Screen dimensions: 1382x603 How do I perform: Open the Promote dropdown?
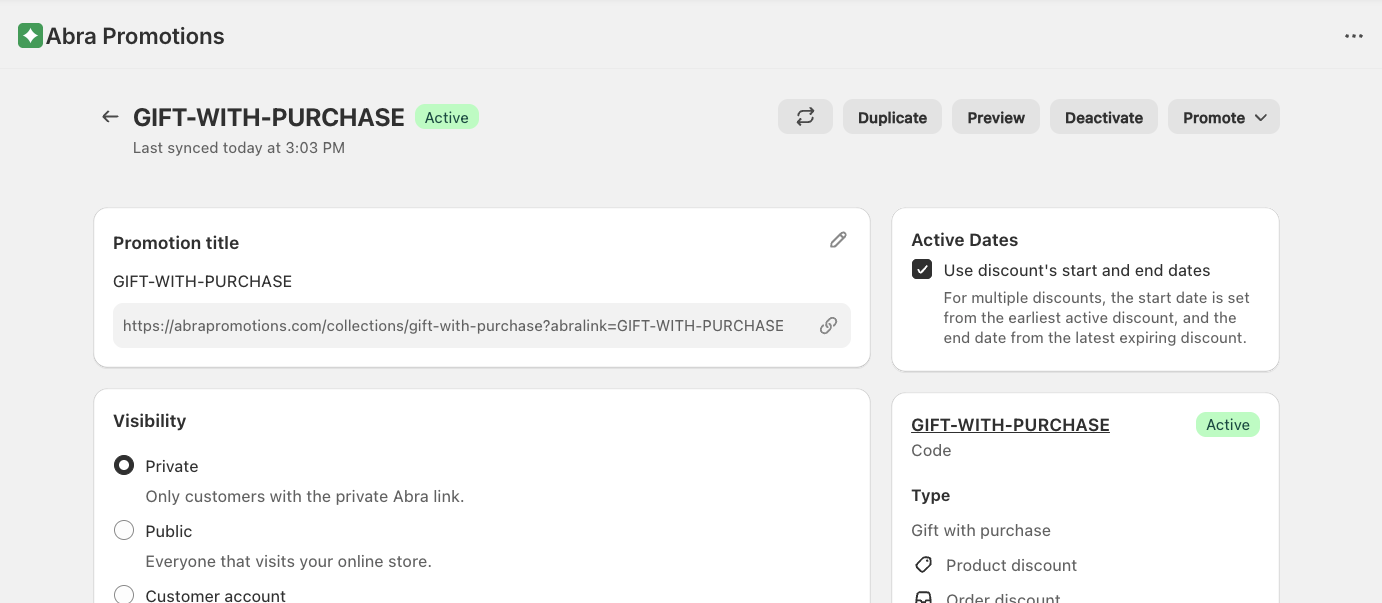pos(1223,117)
